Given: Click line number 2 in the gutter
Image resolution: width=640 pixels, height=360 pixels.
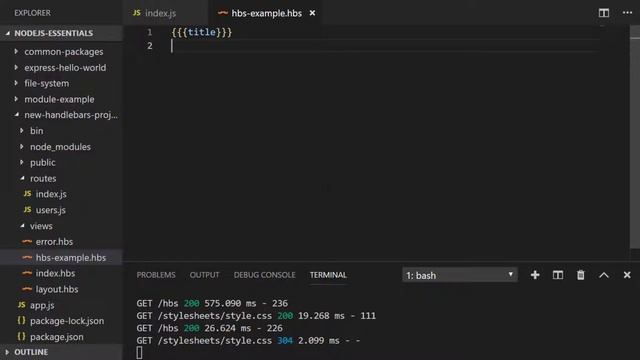Looking at the screenshot, I should tap(149, 46).
